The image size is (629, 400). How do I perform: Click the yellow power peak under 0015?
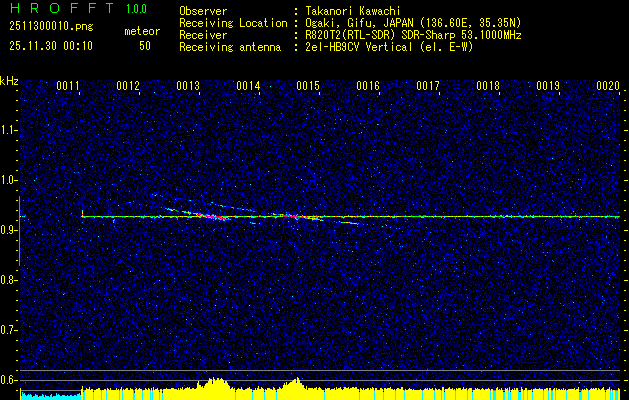(295, 385)
